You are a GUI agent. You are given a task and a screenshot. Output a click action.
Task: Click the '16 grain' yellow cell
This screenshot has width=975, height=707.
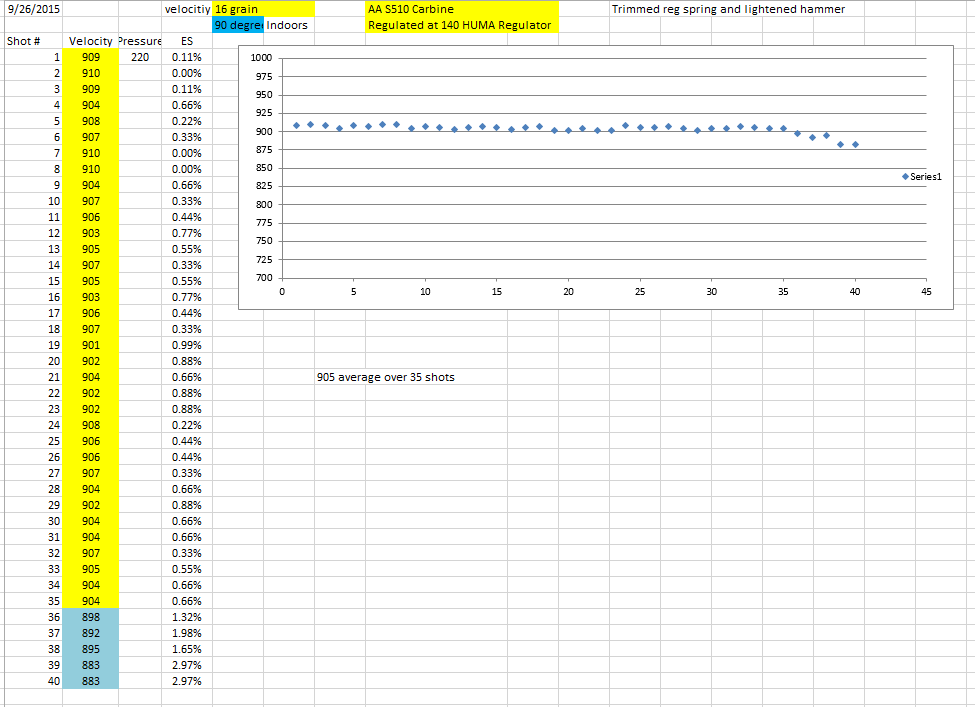coord(263,9)
